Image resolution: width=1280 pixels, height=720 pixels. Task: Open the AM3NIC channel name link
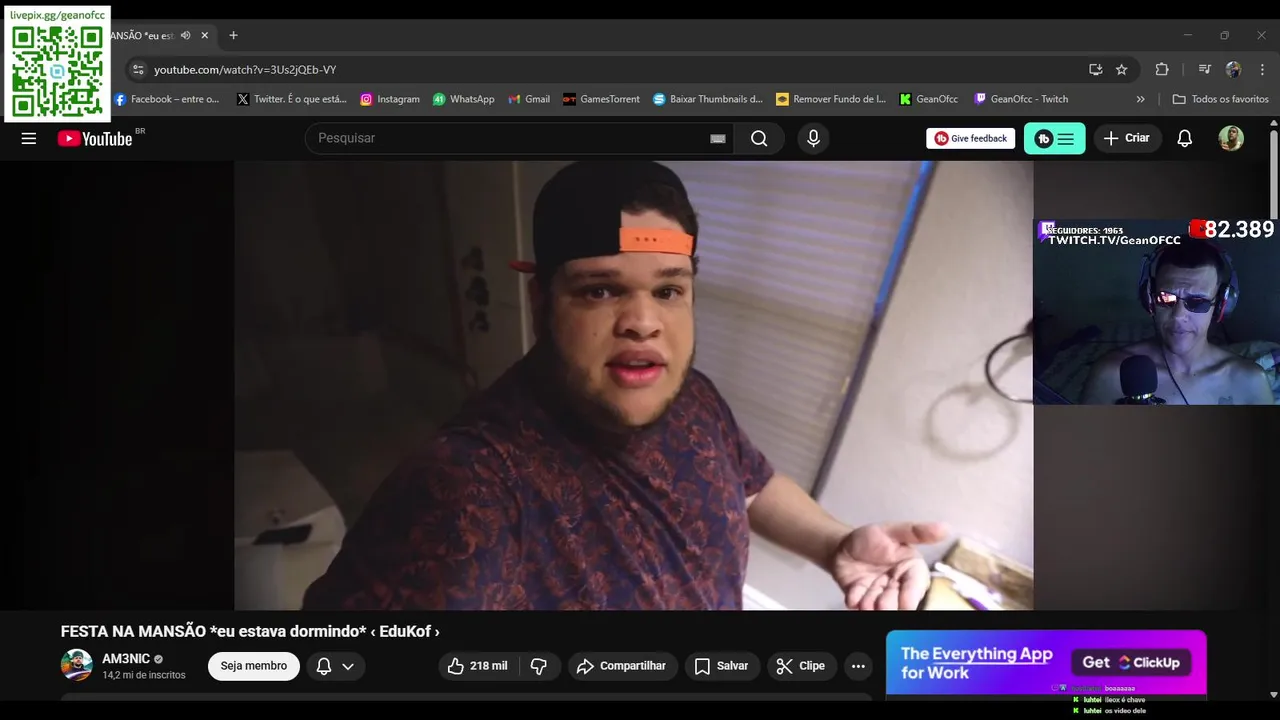[x=126, y=658]
